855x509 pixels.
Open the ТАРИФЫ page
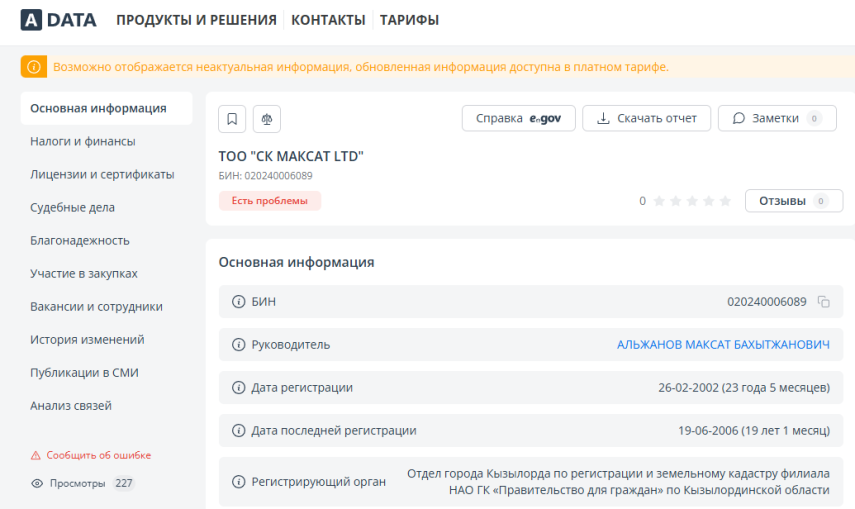click(x=409, y=20)
